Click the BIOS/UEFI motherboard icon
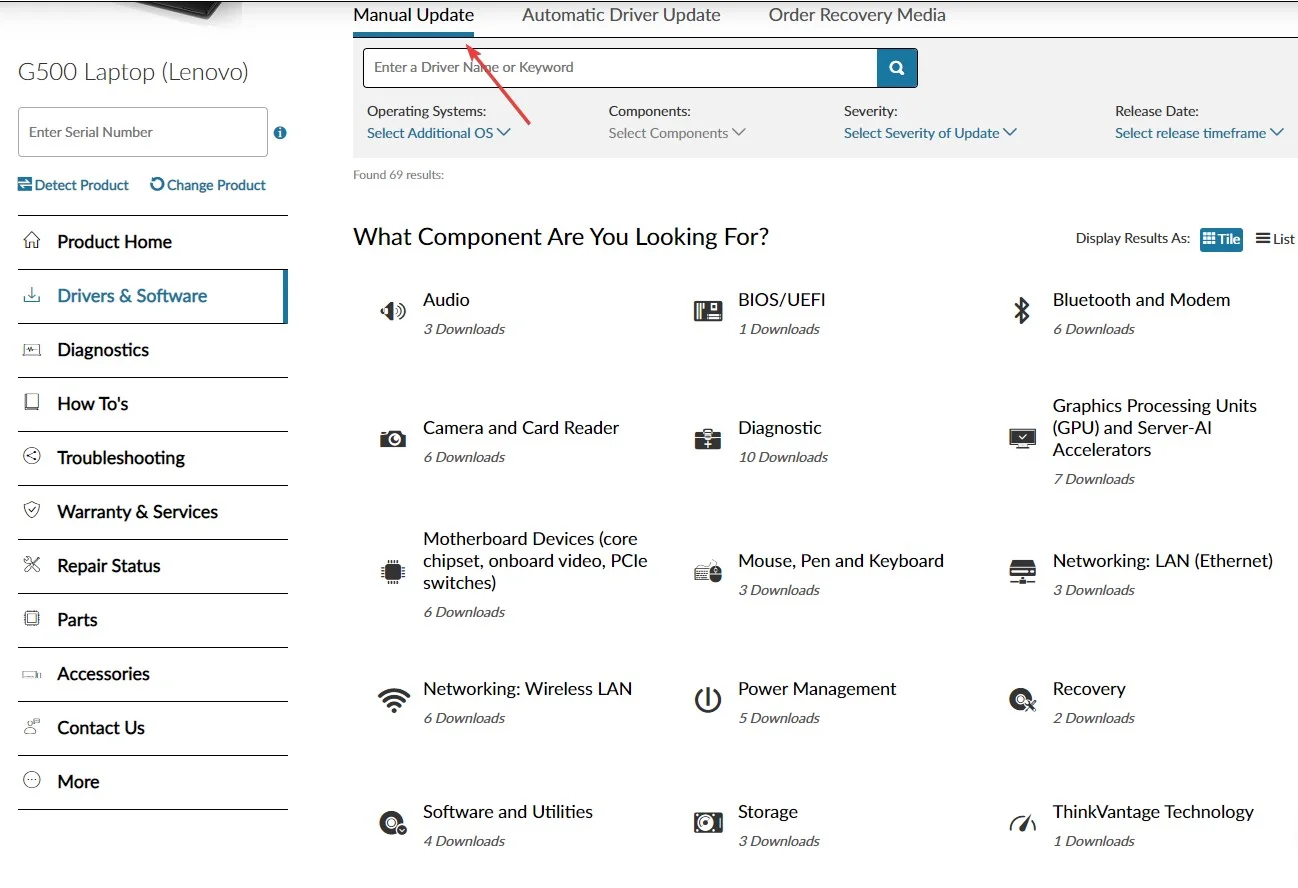This screenshot has height=888, width=1298. pyautogui.click(x=708, y=311)
